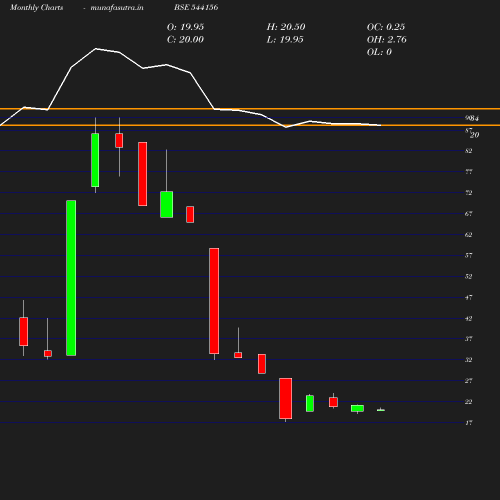Viewport: 500px width, 500px height.
Task: Click the tallest green candle rising from 33 to 70
Action: [71, 278]
